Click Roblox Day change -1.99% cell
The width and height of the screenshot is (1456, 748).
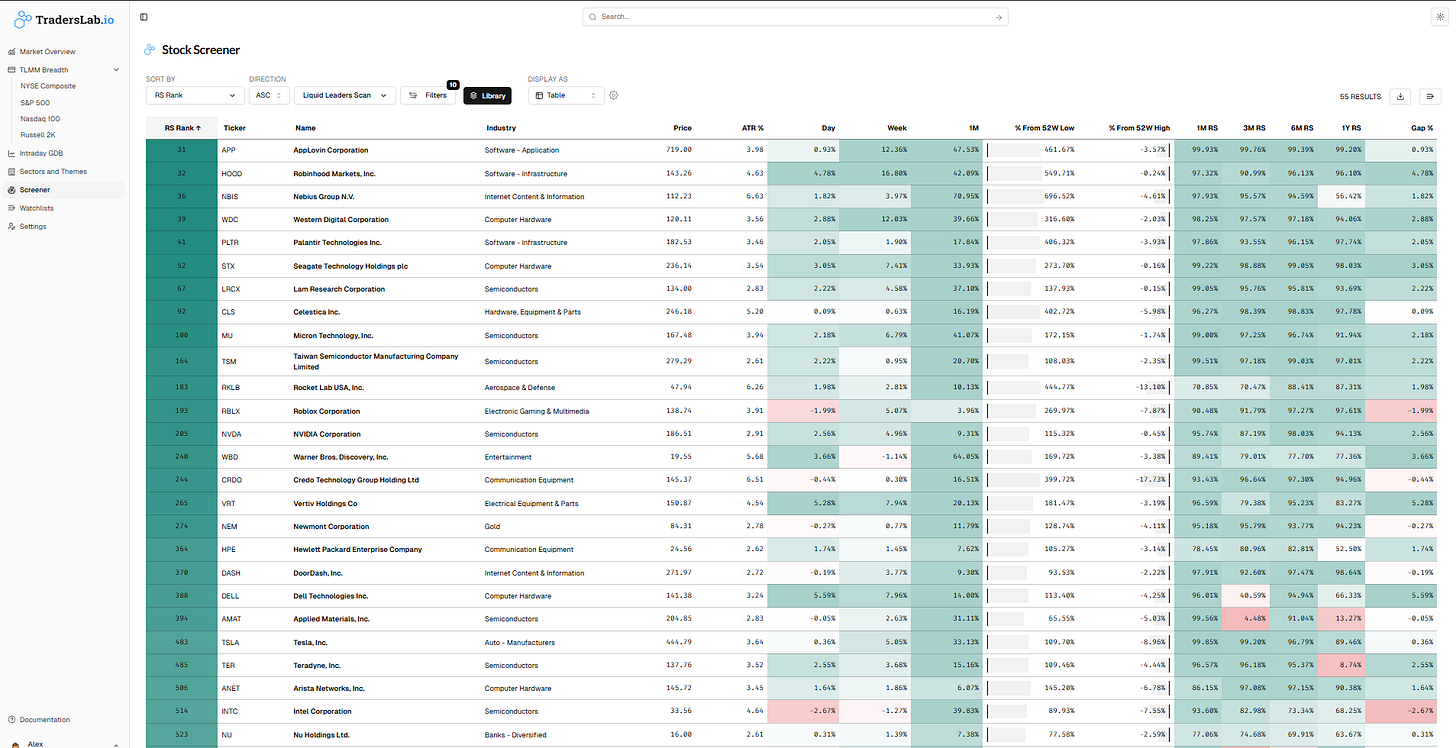(x=803, y=411)
